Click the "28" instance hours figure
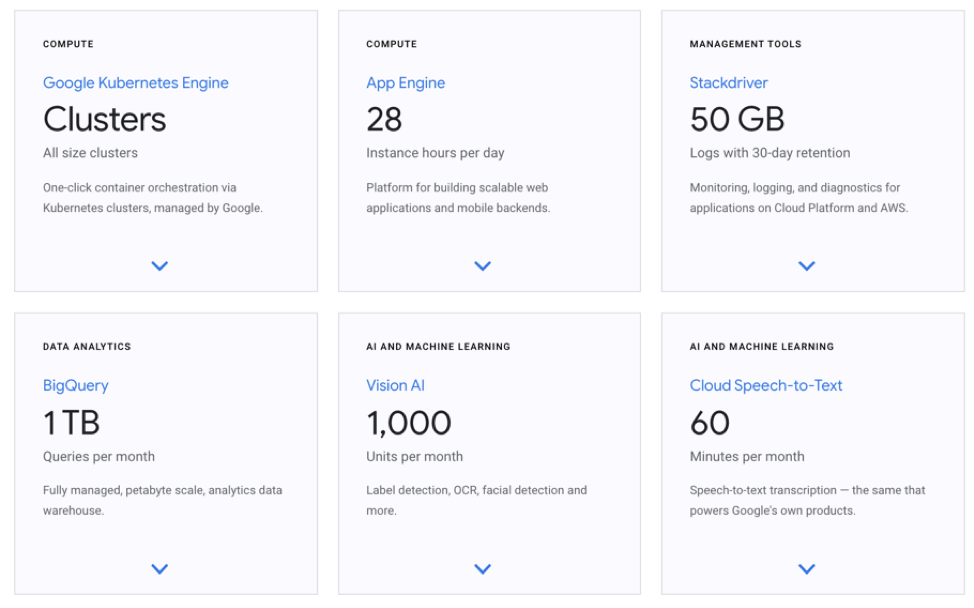Screen dimensions: 974x608 click(x=384, y=119)
